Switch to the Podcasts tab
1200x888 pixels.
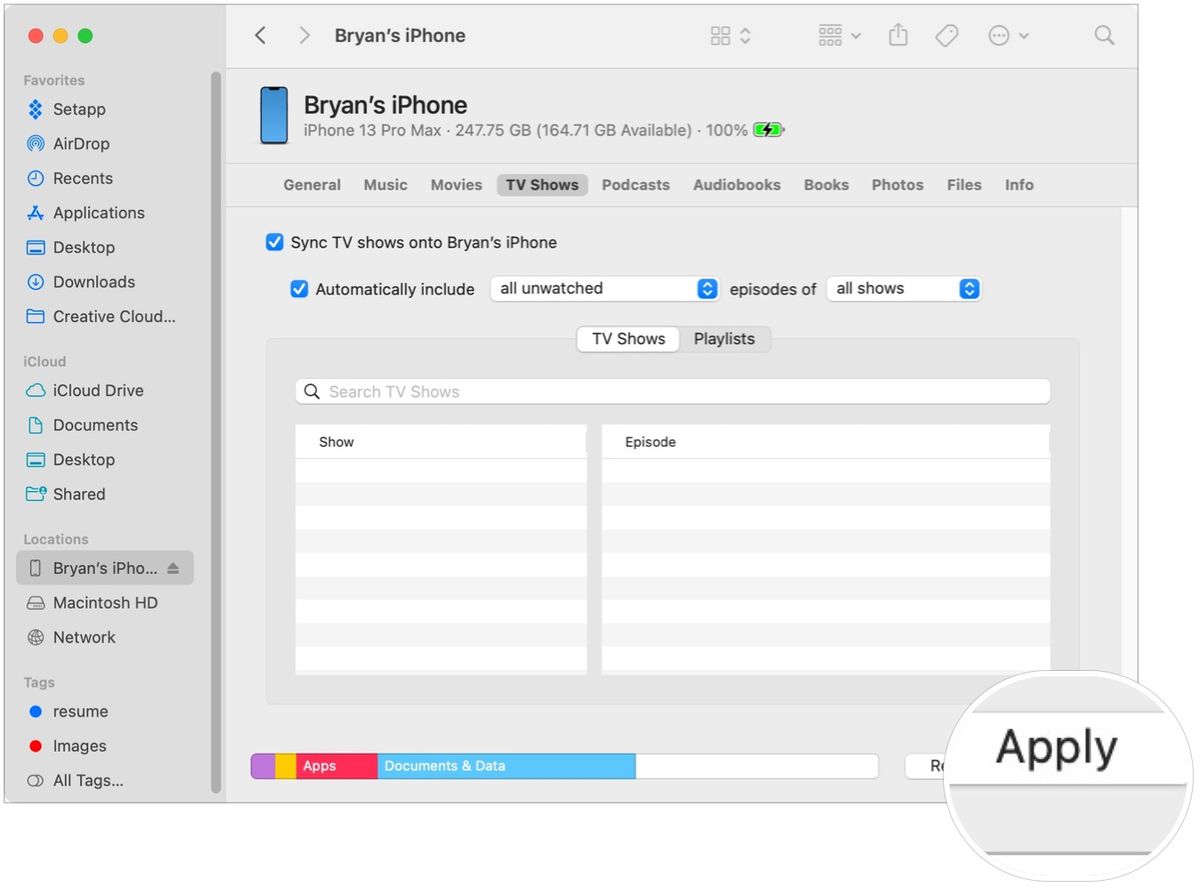[635, 185]
